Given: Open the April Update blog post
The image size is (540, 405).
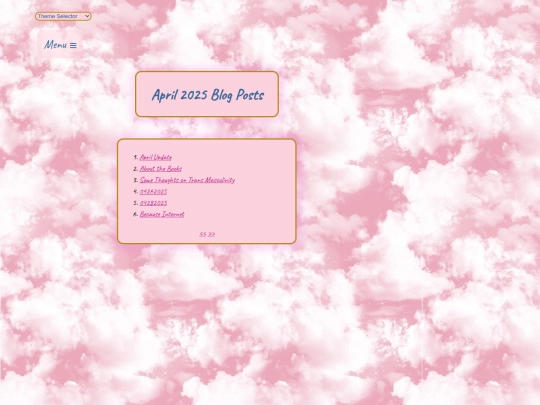Looking at the screenshot, I should coord(156,157).
